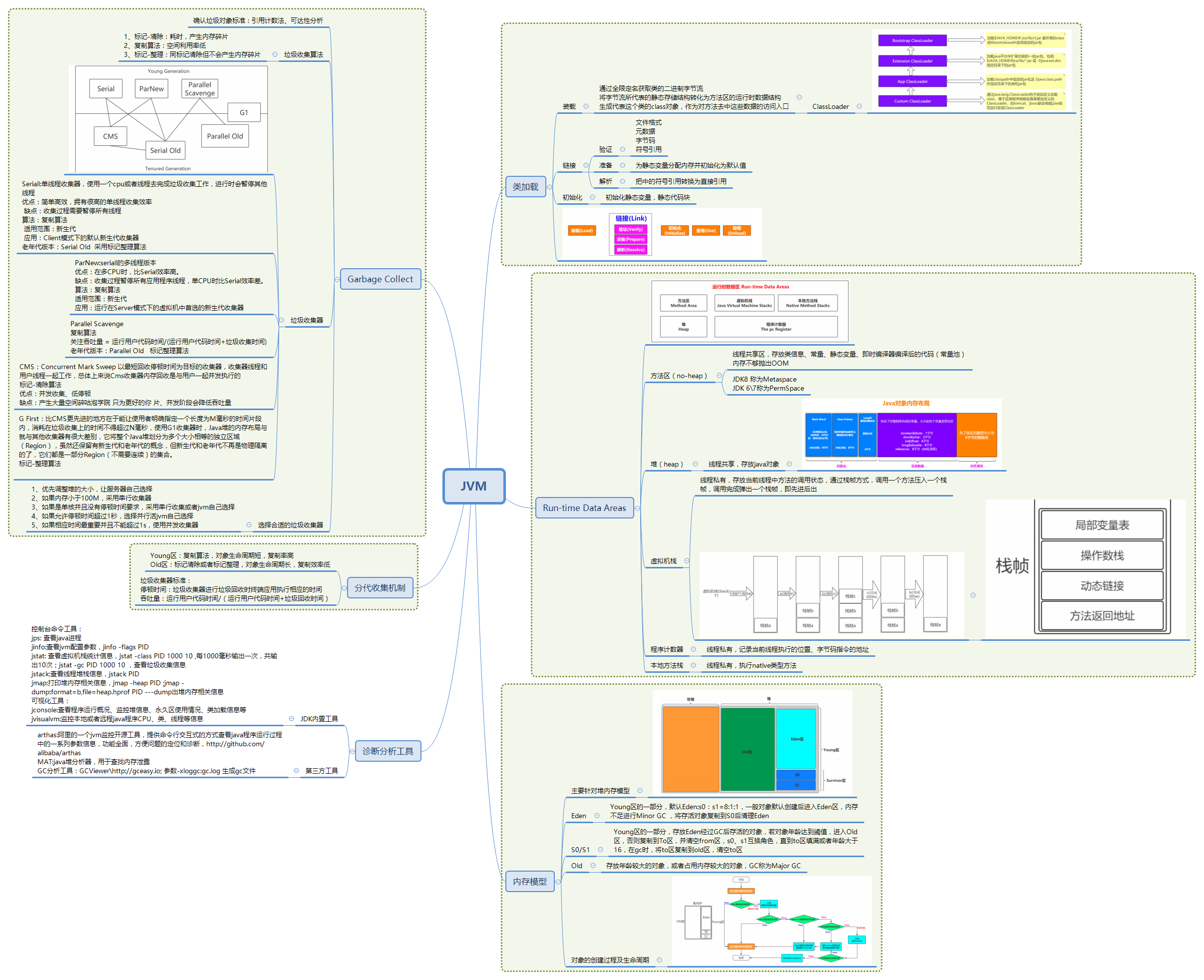The image size is (1204, 980).
Task: Select the central JVM node
Action: click(474, 486)
